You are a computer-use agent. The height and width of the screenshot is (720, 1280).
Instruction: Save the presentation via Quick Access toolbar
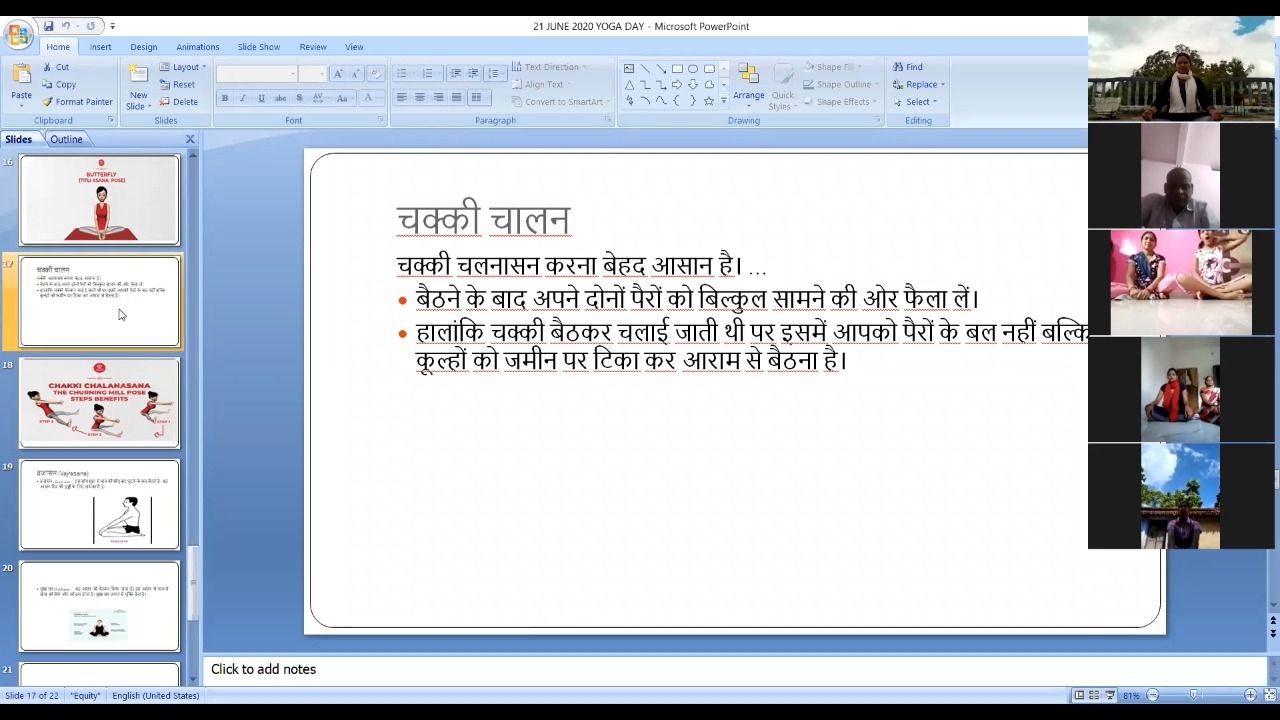coord(48,26)
